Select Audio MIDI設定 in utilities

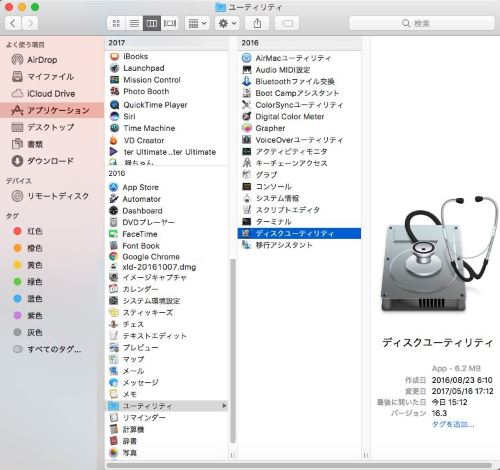[299, 70]
